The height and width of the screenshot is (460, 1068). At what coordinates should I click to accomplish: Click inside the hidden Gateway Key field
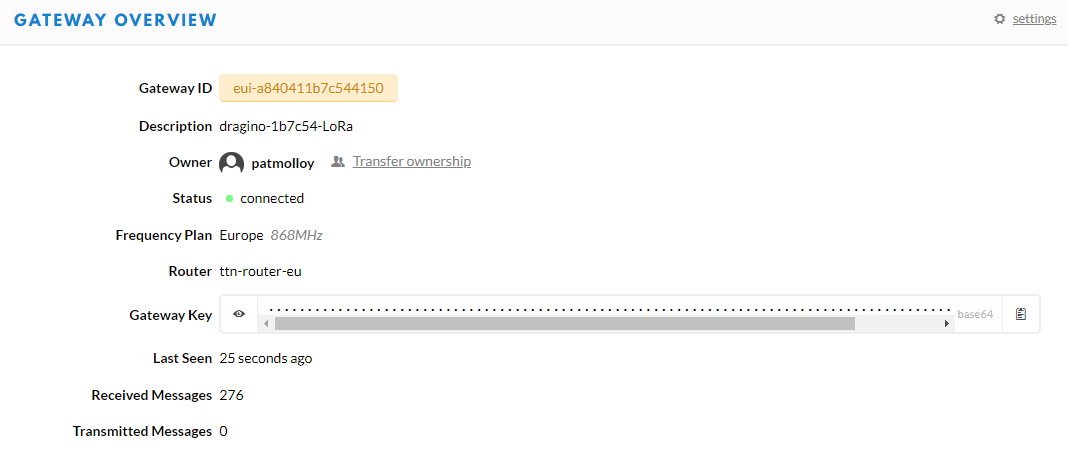(x=606, y=309)
